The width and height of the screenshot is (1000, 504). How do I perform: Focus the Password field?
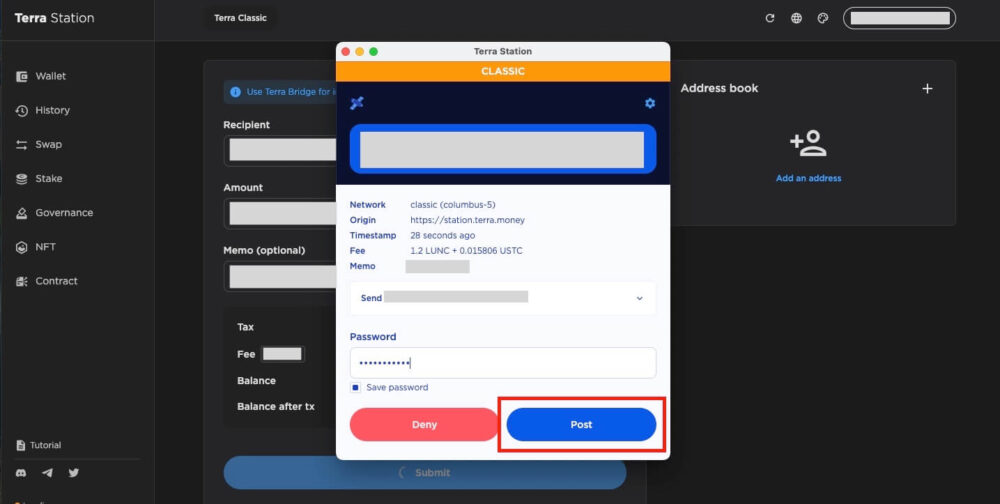pos(503,363)
